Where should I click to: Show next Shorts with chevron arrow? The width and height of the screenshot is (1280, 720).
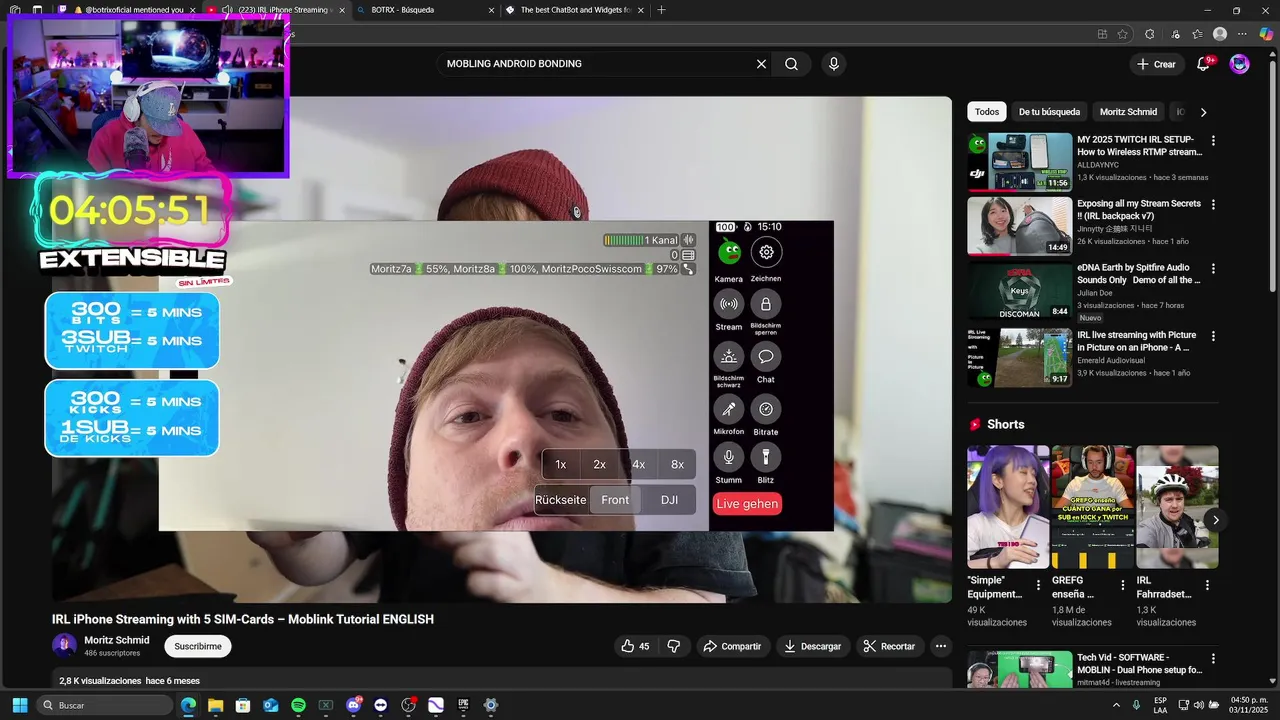1216,520
